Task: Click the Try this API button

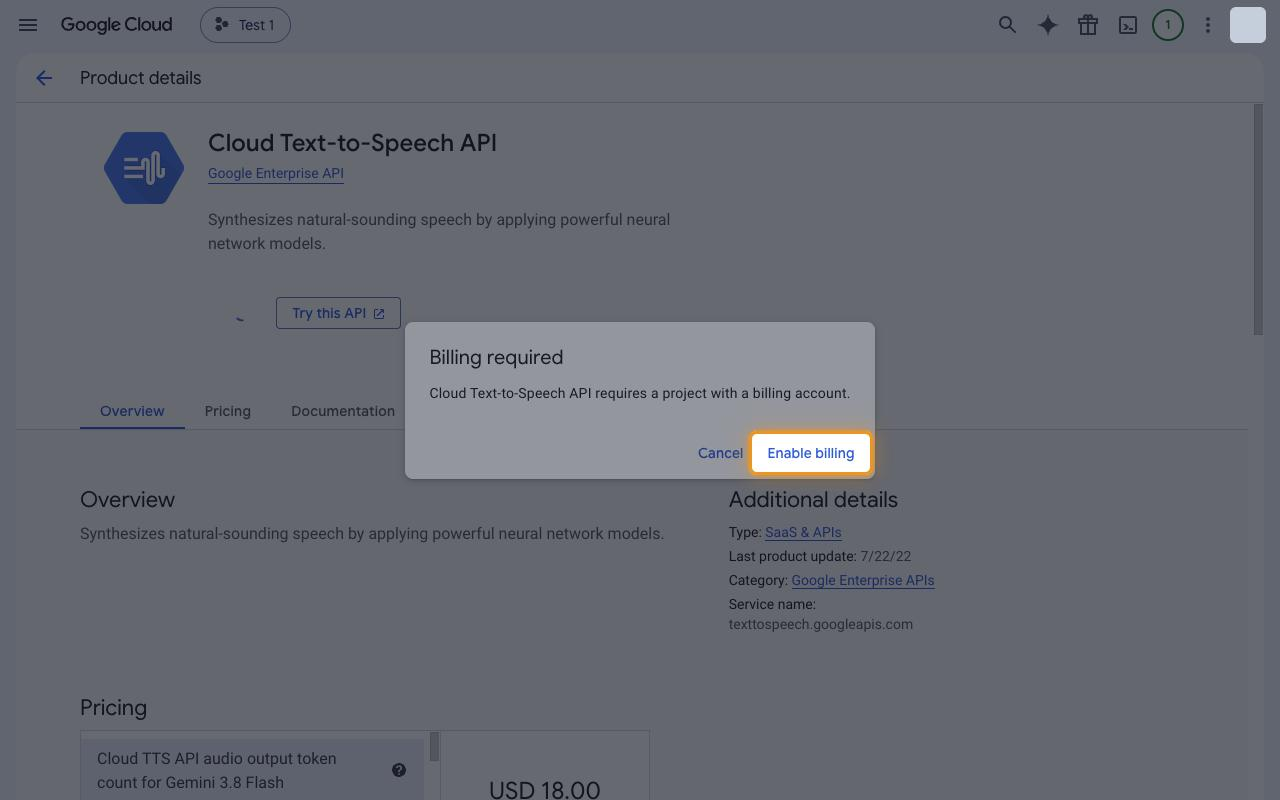Action: point(338,313)
